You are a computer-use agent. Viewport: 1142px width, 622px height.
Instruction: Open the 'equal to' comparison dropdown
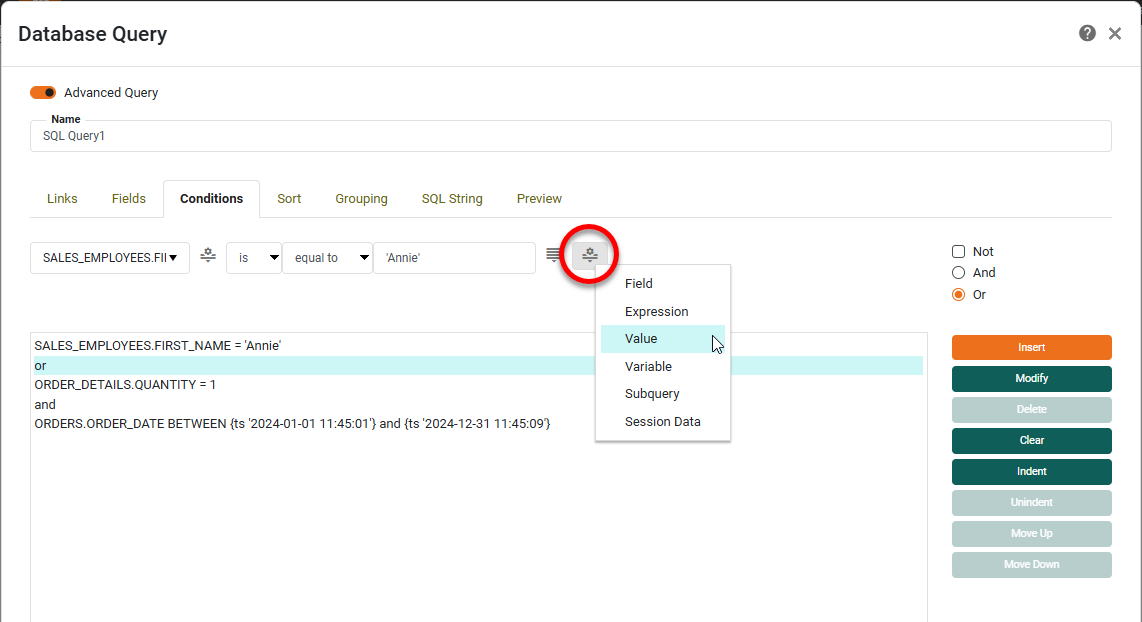click(x=327, y=257)
